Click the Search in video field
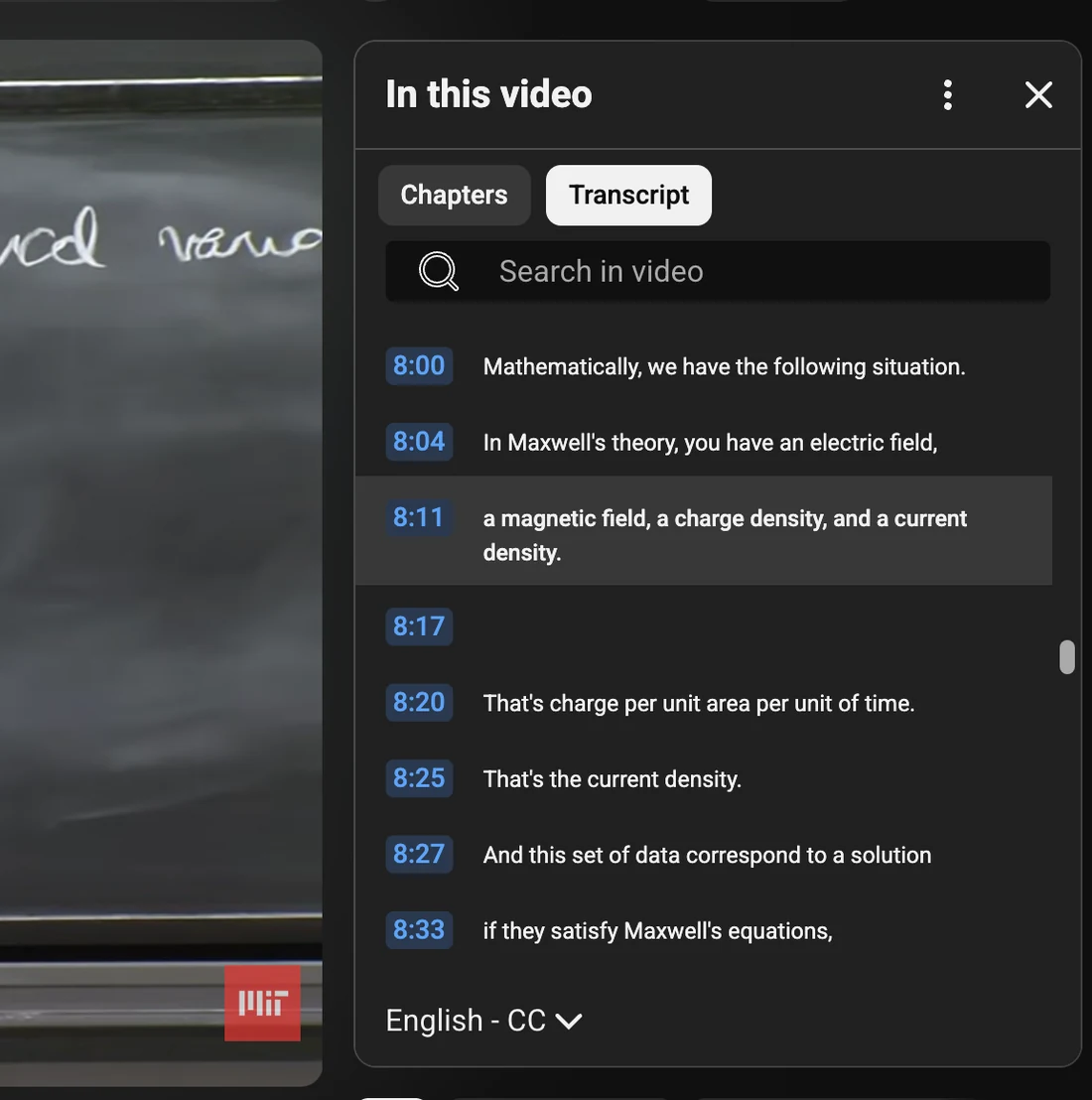 pos(718,271)
